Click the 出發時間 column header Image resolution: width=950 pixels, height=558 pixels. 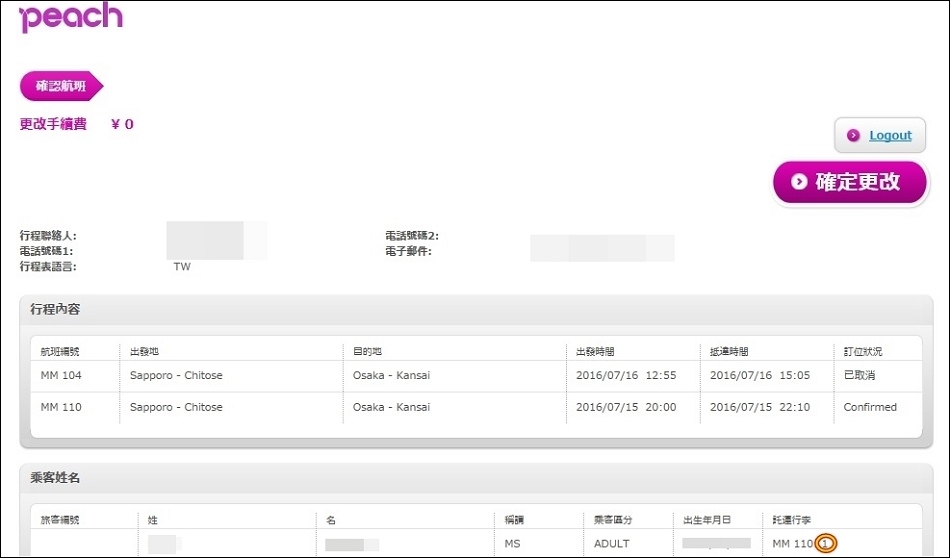tap(595, 351)
